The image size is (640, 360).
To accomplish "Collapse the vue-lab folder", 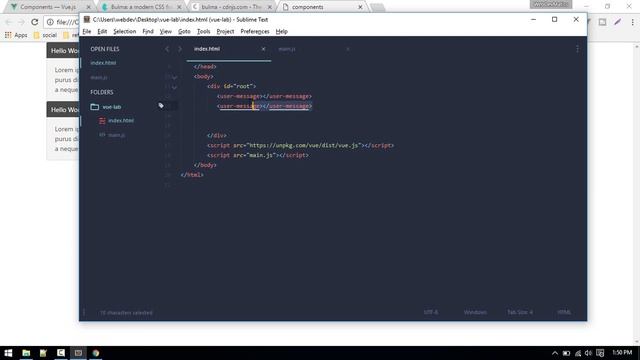I will pos(95,107).
